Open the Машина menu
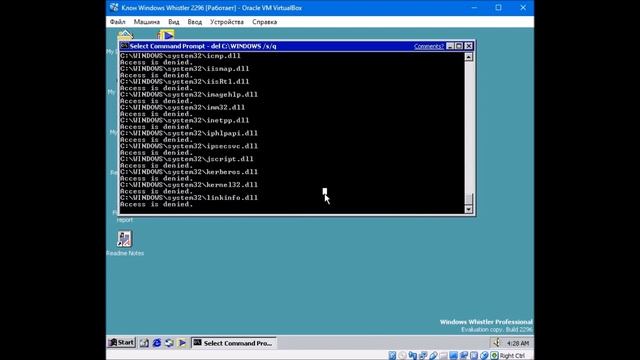The width and height of the screenshot is (640, 360). coord(147,22)
